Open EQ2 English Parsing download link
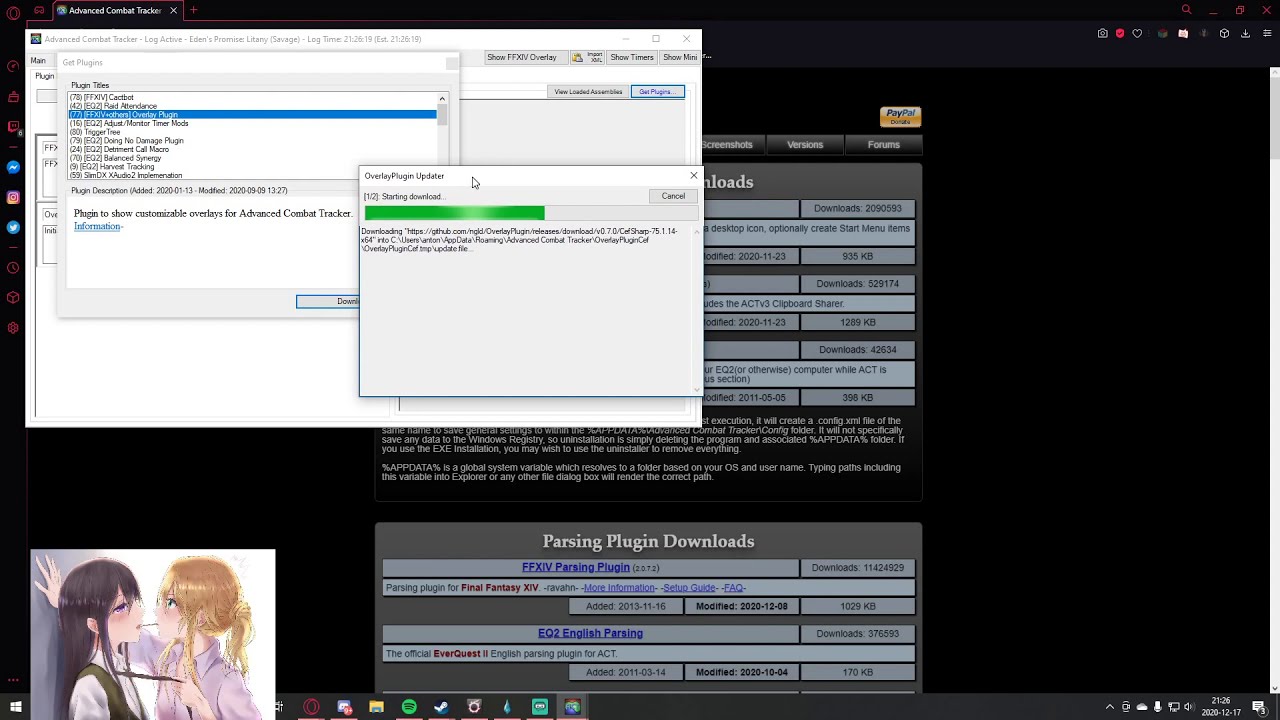The height and width of the screenshot is (720, 1280). click(x=590, y=633)
